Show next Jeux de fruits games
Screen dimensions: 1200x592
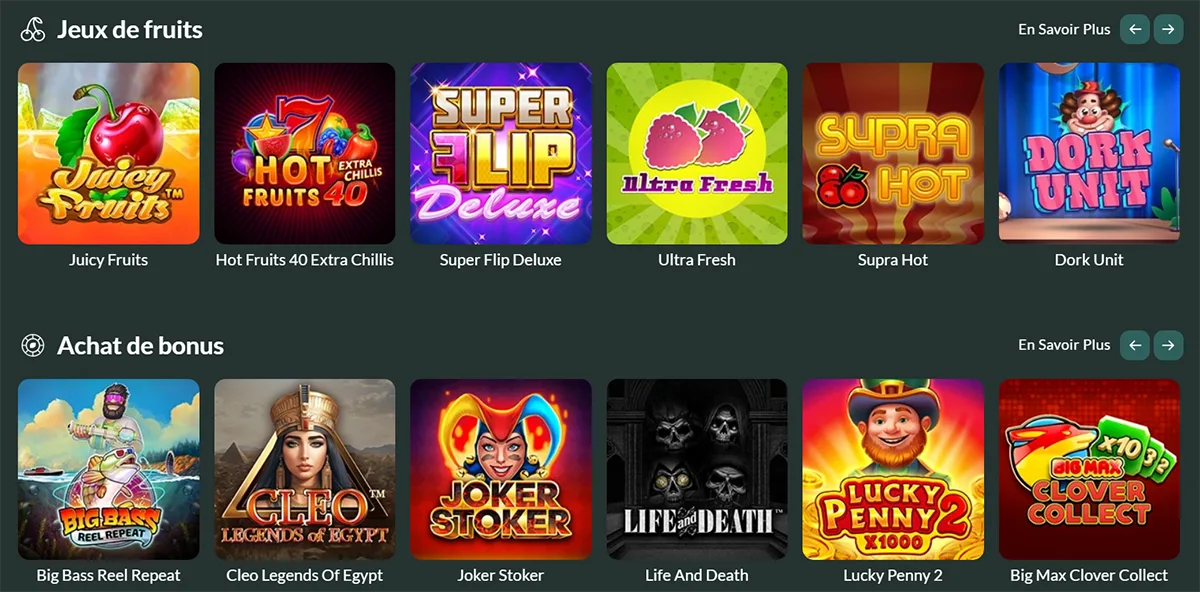coord(1168,29)
